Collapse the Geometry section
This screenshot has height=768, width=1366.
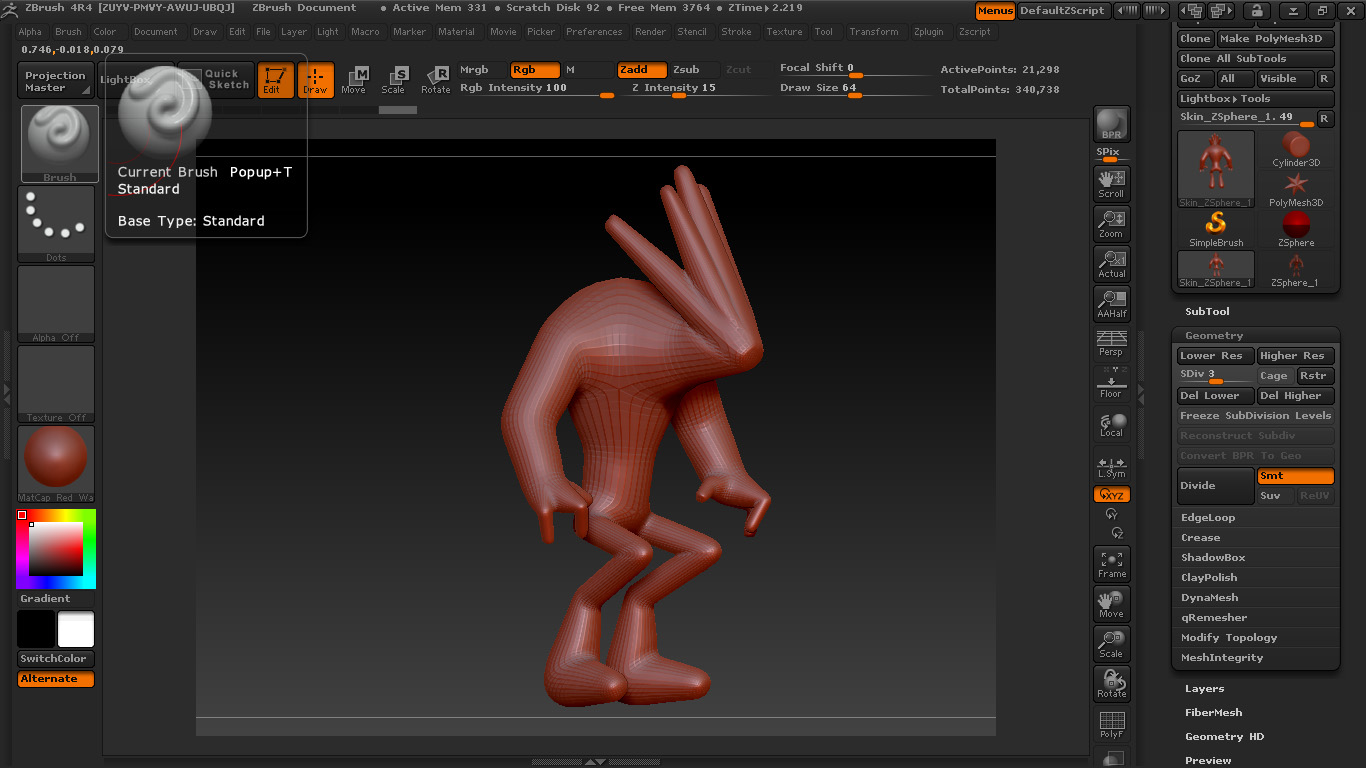point(1214,336)
